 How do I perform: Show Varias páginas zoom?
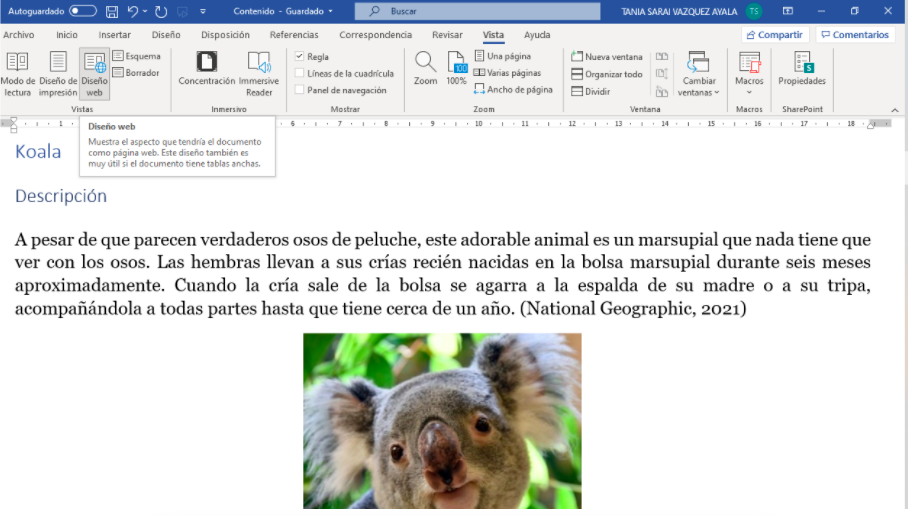(507, 72)
